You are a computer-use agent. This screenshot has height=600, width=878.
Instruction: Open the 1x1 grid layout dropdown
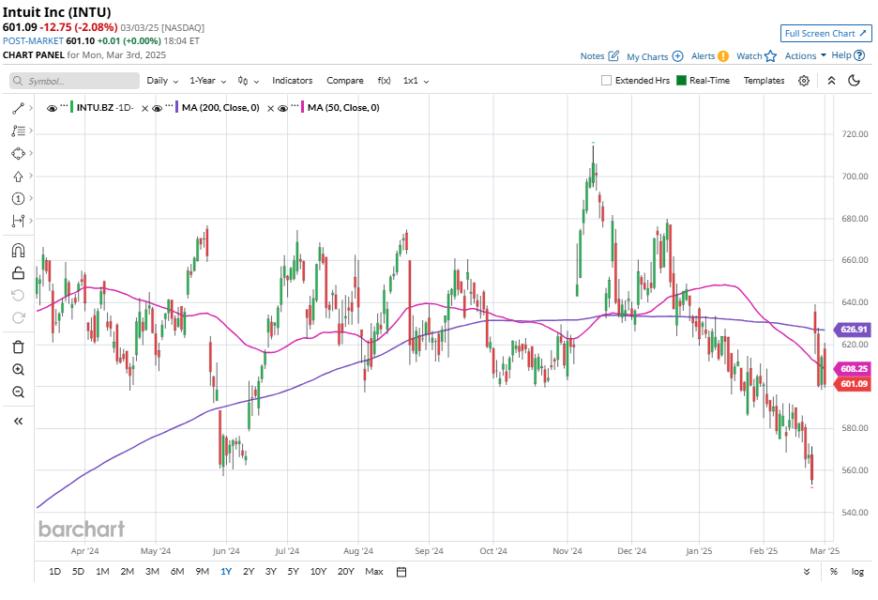[416, 81]
